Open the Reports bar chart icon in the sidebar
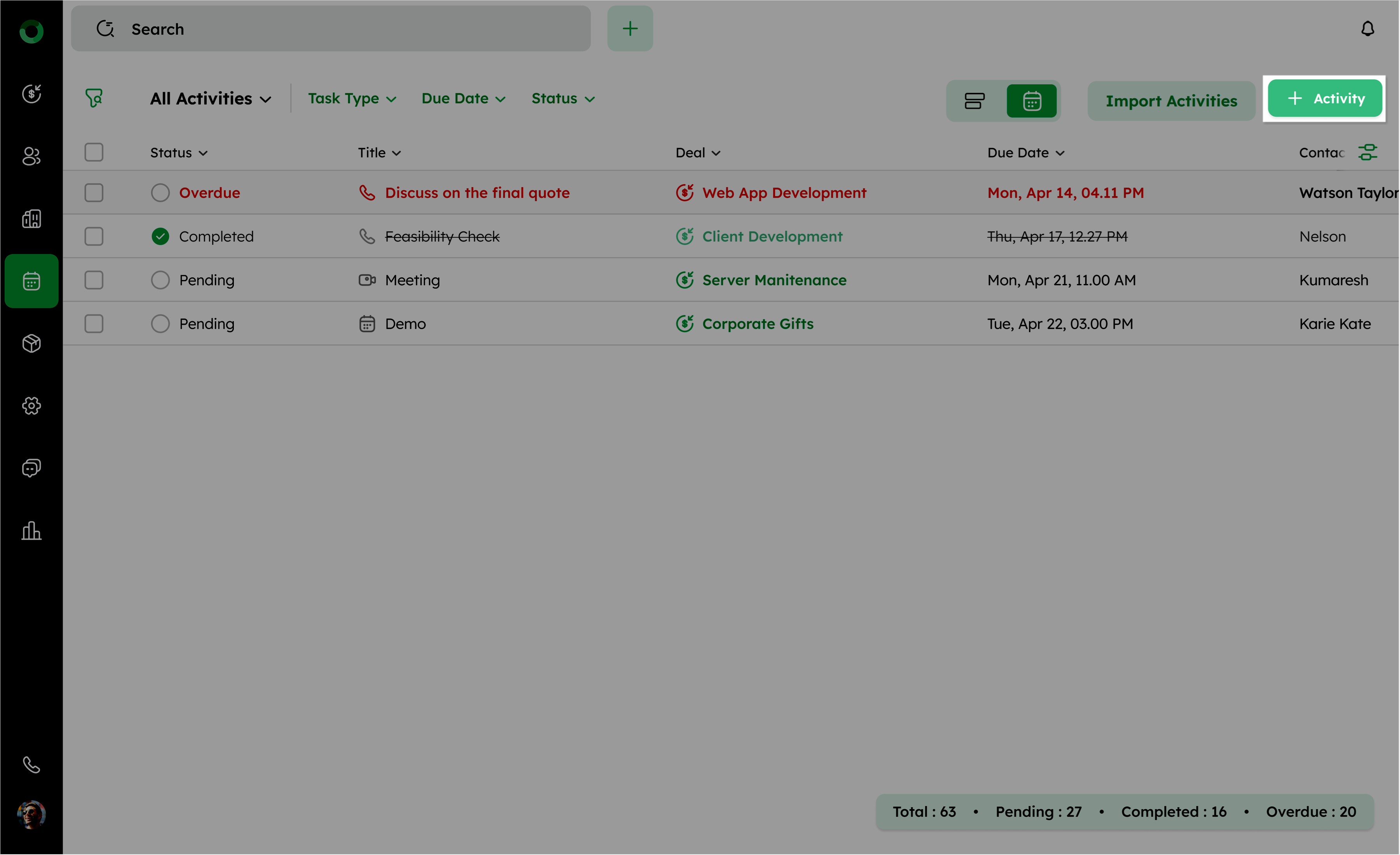 (x=31, y=531)
